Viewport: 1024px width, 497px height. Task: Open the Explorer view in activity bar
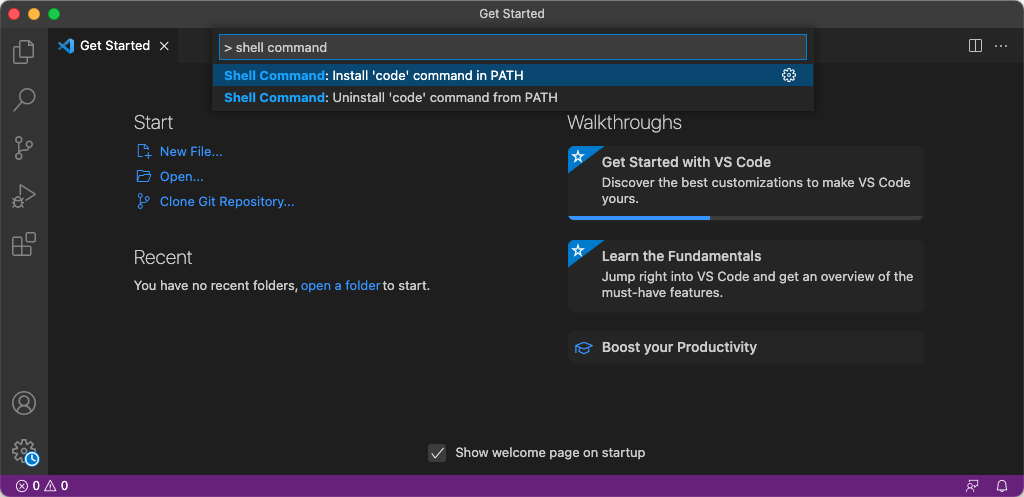pos(24,51)
